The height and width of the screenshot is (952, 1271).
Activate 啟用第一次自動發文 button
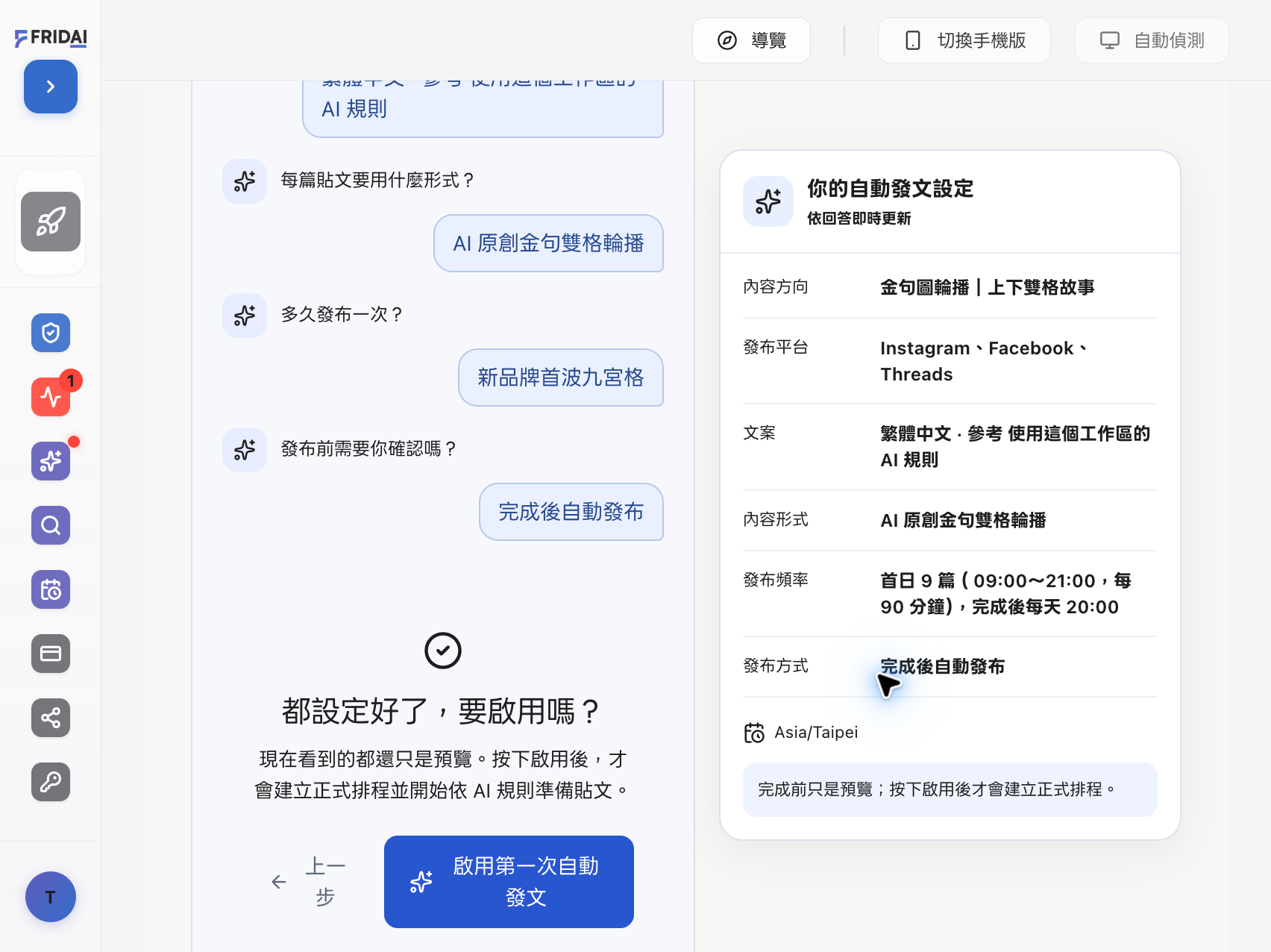(509, 882)
